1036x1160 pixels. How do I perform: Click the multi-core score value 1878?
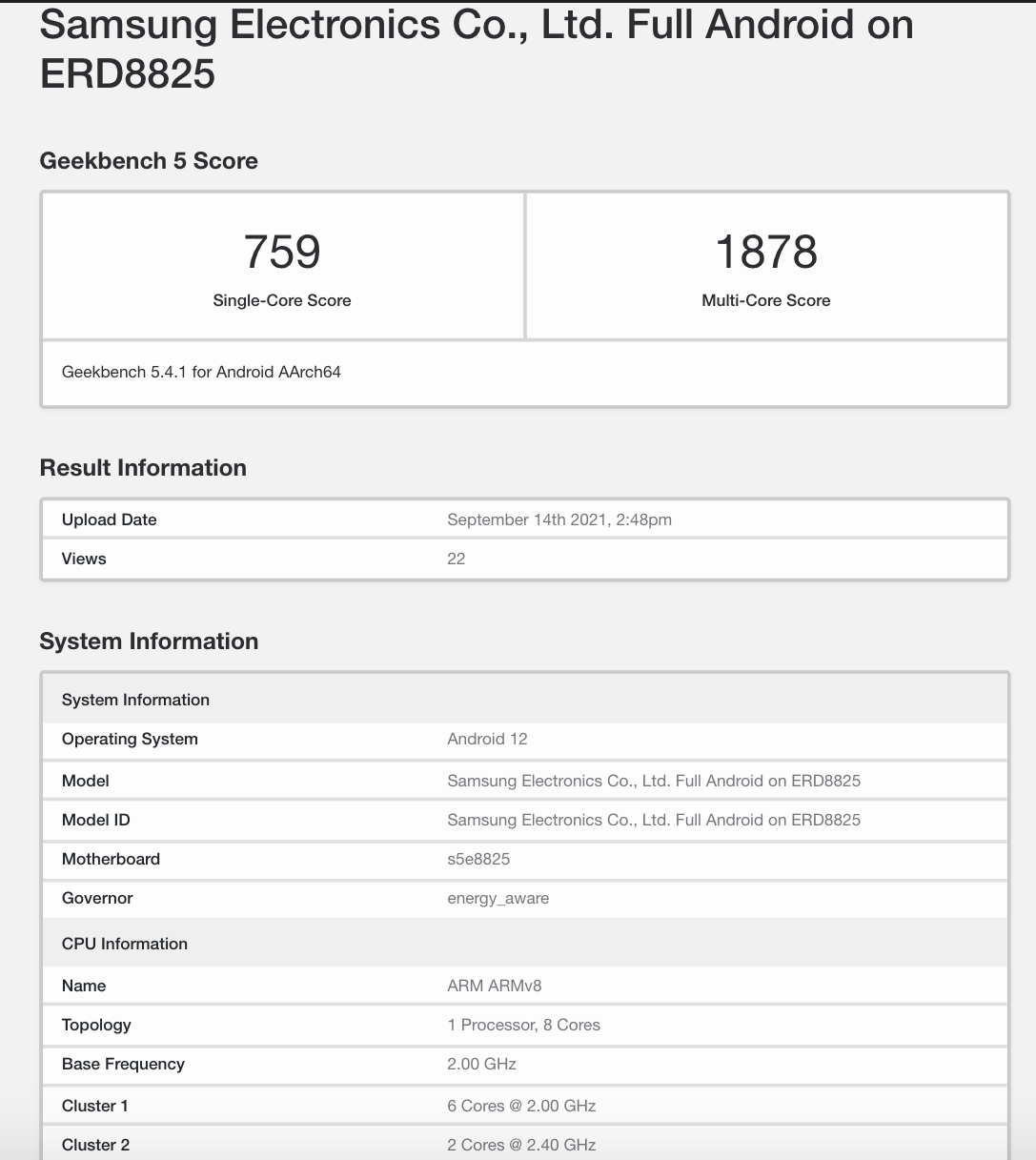pos(766,252)
